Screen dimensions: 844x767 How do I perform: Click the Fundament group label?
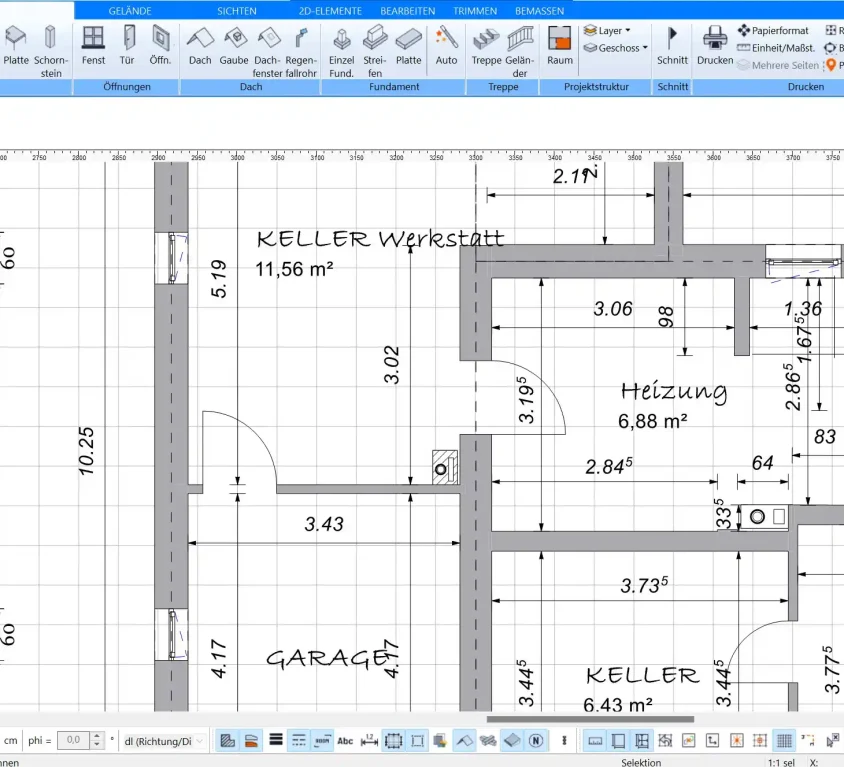(x=394, y=87)
